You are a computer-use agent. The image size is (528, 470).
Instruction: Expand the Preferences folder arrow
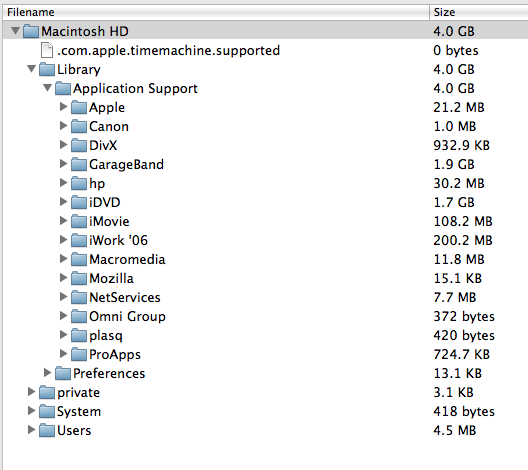click(x=47, y=373)
